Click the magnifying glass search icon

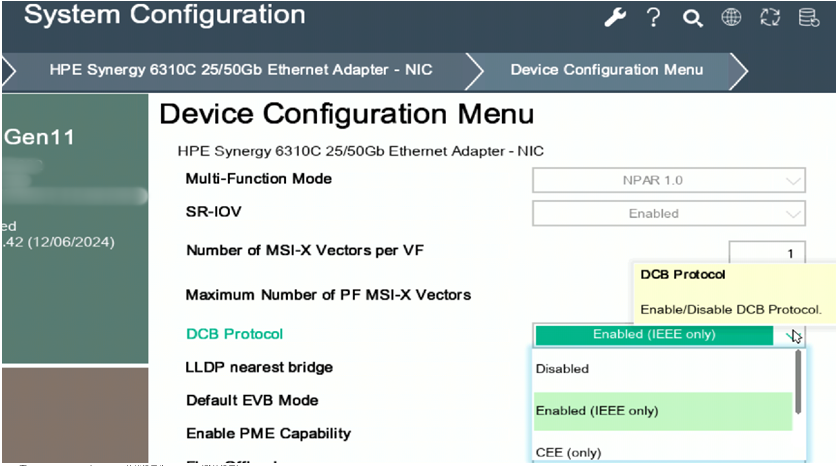click(692, 18)
